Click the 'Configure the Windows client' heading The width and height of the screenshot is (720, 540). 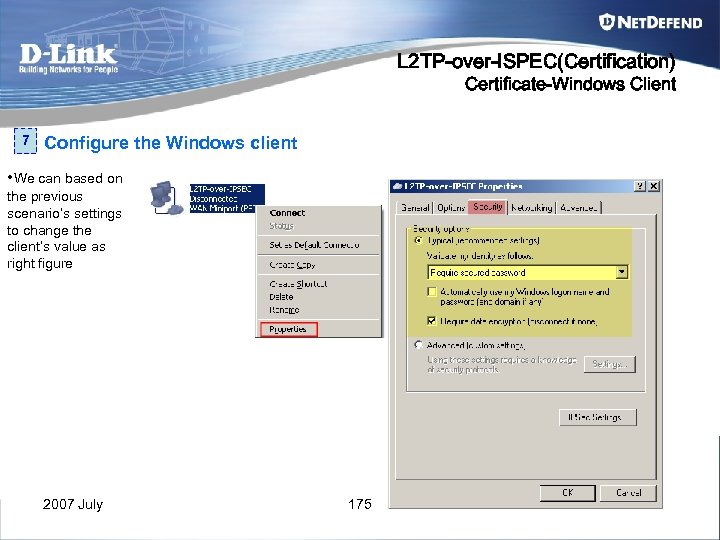171,143
